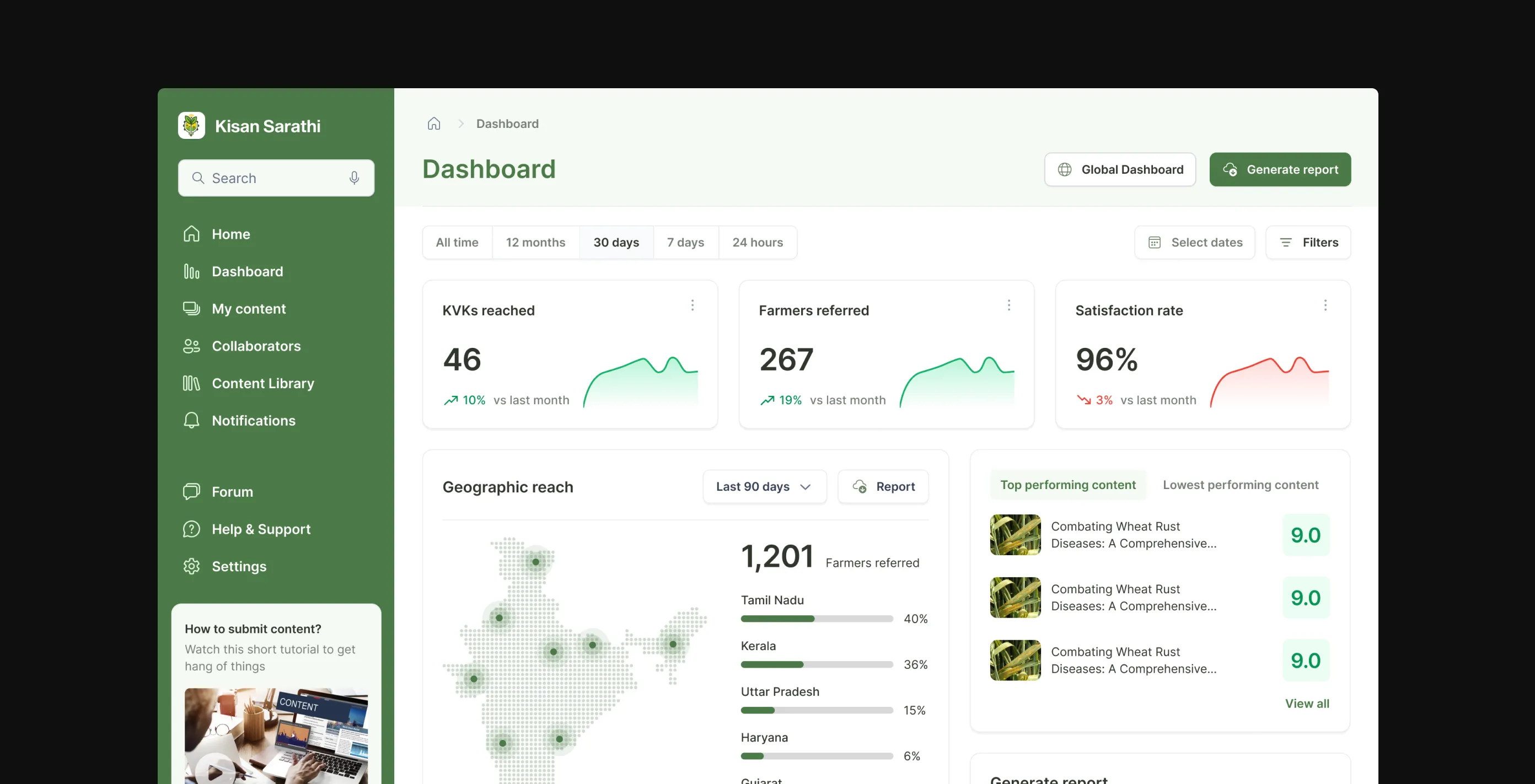
Task: Click the 'Geographic reach' heading
Action: point(508,487)
